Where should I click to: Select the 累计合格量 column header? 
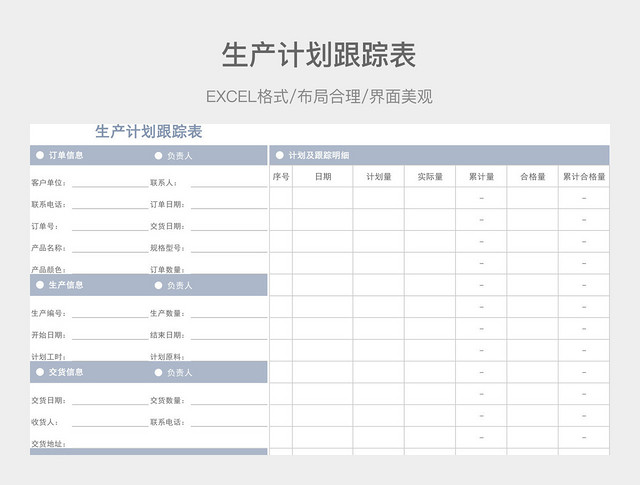click(584, 176)
